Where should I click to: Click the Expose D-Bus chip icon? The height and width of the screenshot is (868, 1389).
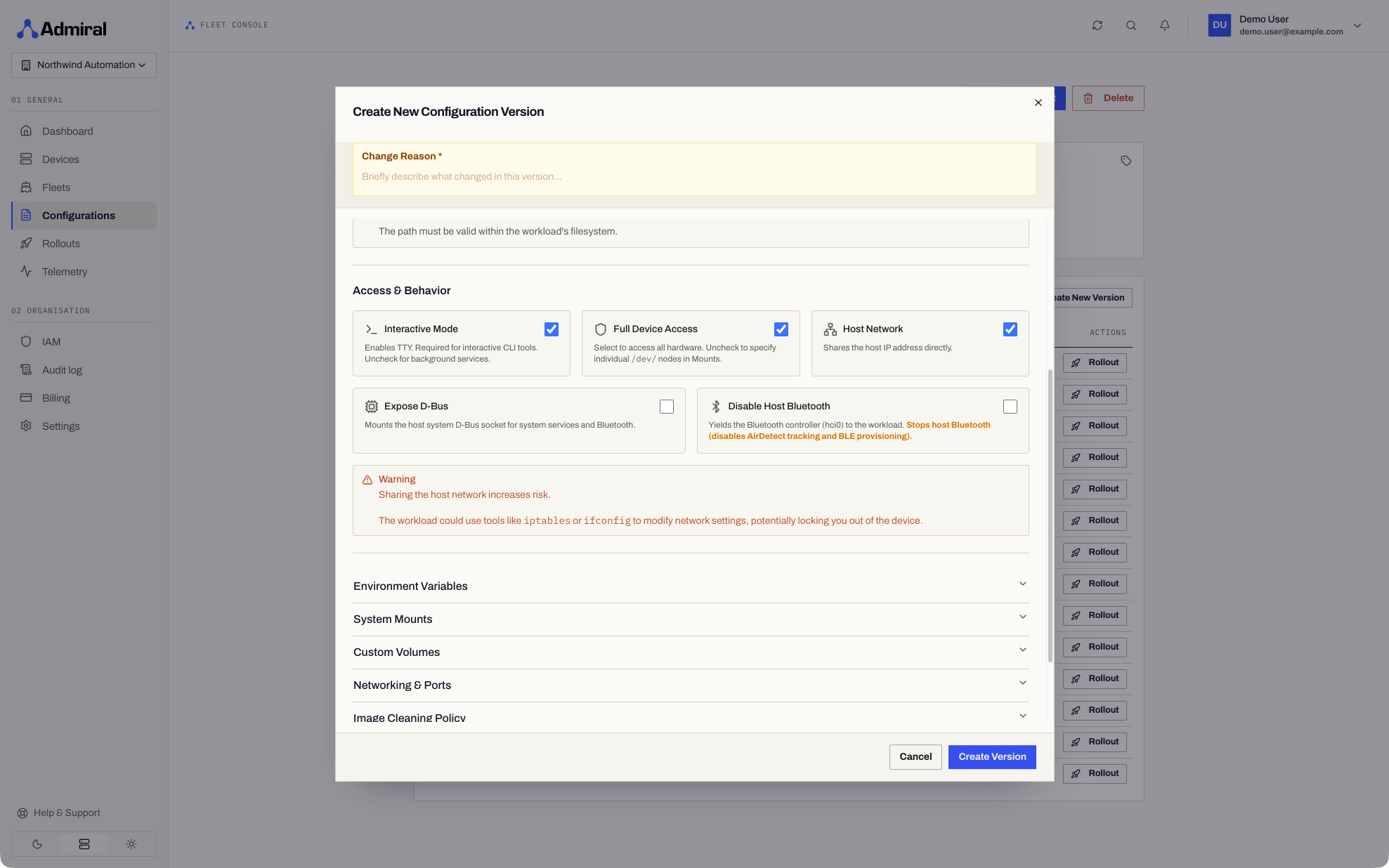pyautogui.click(x=371, y=407)
